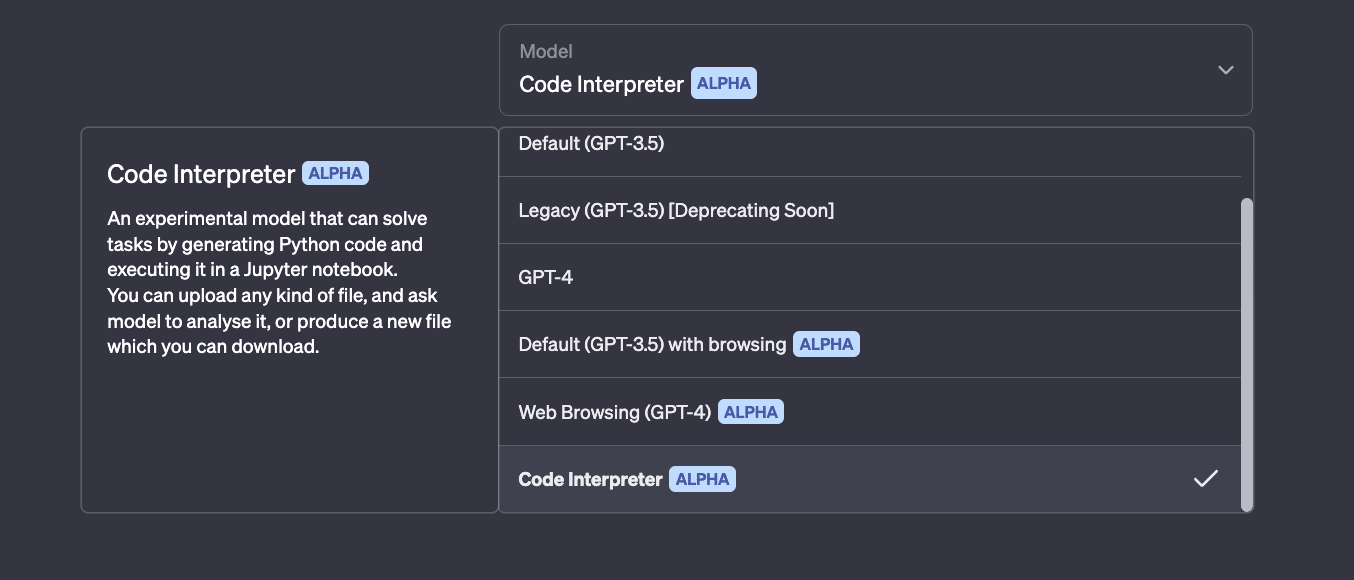Click ALPHA badge beside GPT-3.5 with browsing
Screen dimensions: 1354x580
(x=826, y=344)
